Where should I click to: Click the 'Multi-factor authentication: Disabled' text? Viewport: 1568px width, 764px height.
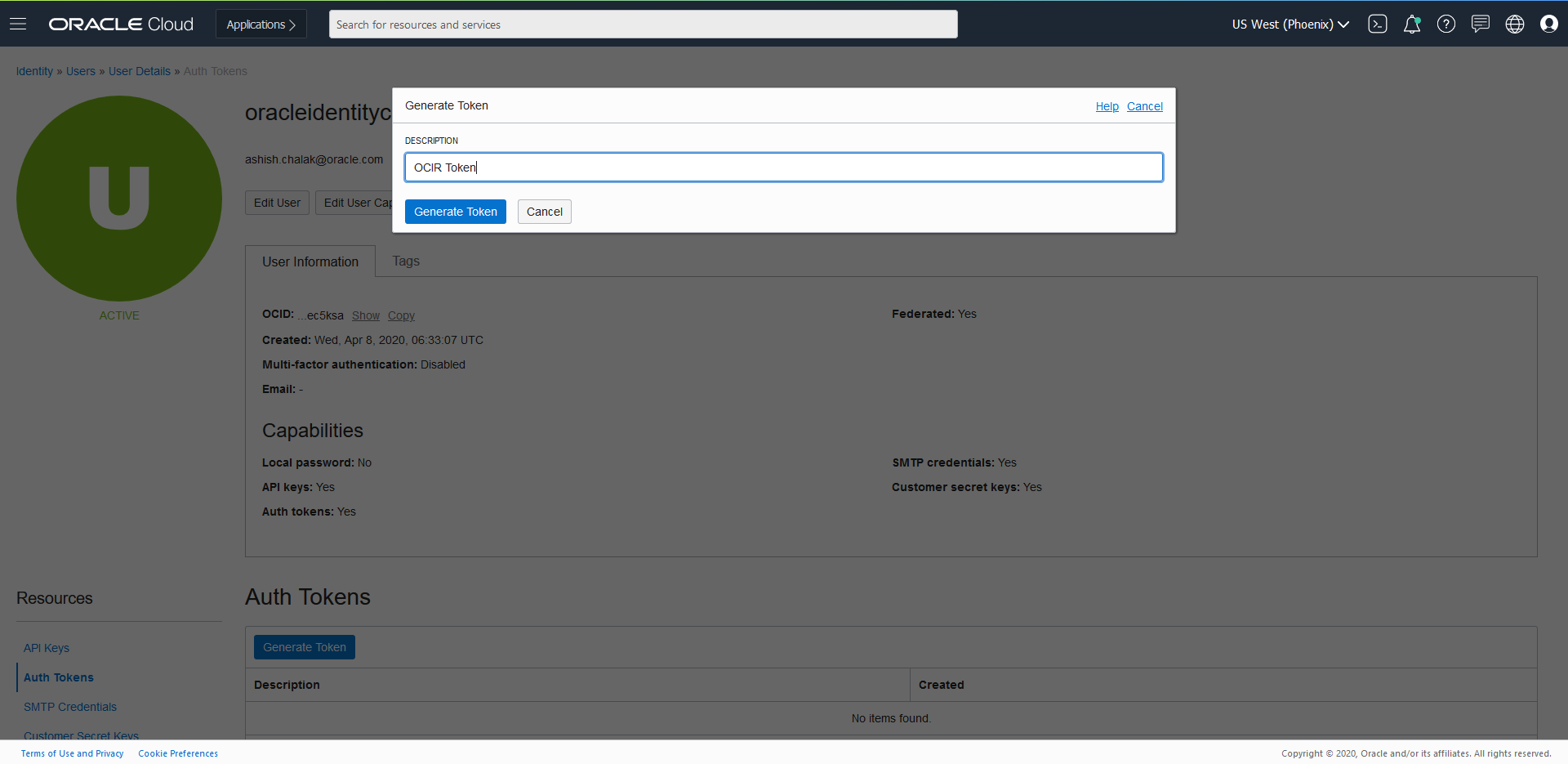[x=363, y=364]
